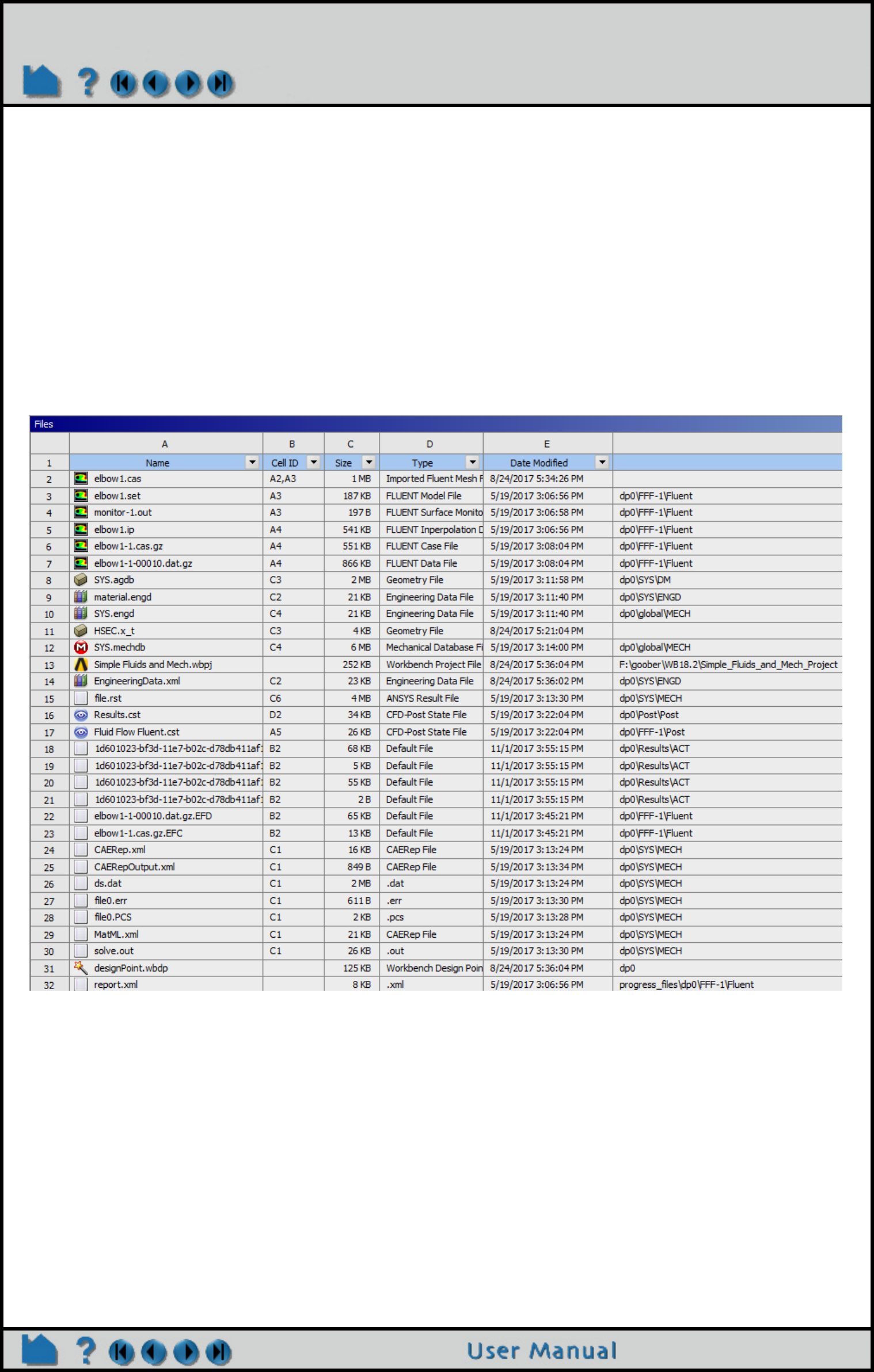Select column D header in Files table
The width and height of the screenshot is (874, 1372).
(431, 444)
